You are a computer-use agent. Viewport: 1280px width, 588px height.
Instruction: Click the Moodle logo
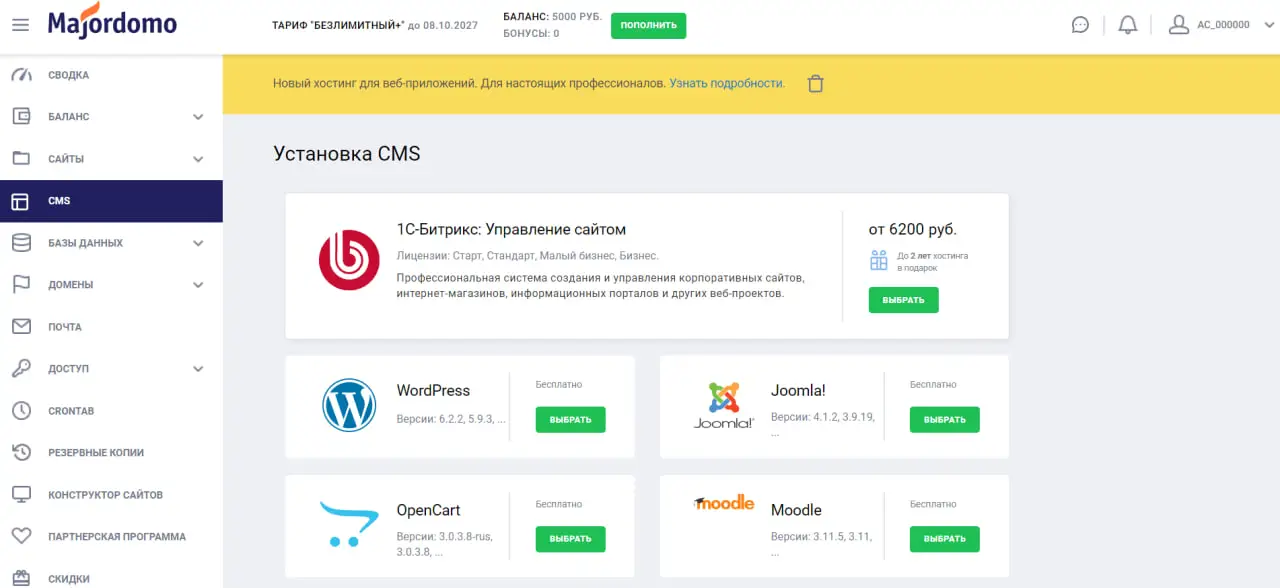coord(724,503)
